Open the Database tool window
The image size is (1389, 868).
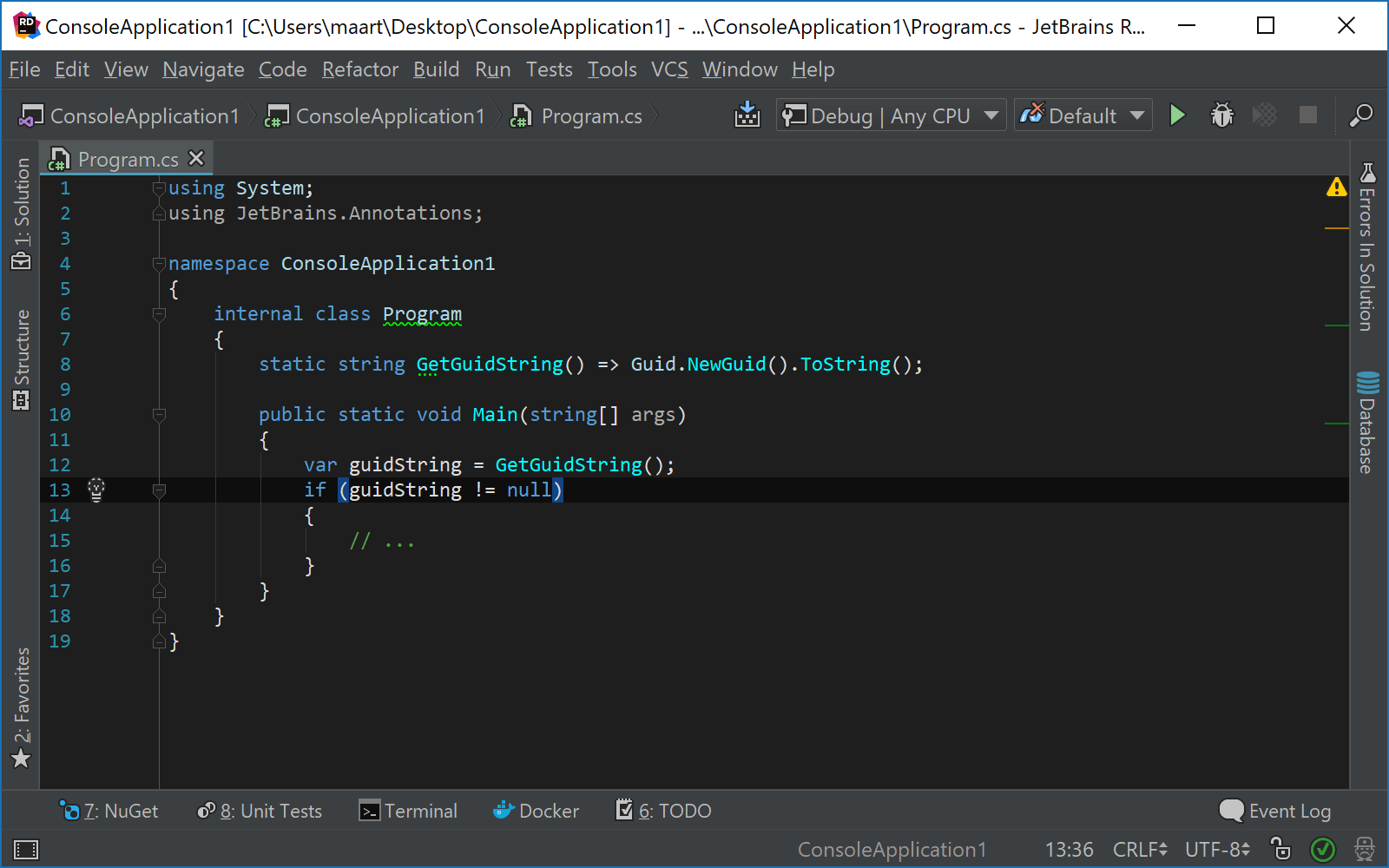[1367, 425]
